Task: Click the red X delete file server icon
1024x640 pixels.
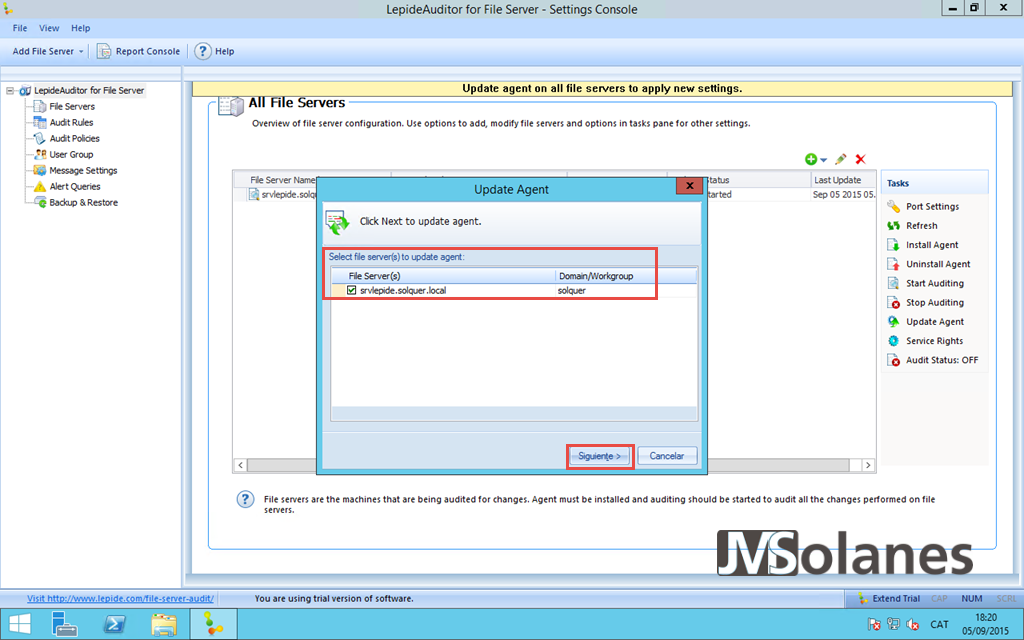Action: [x=861, y=159]
